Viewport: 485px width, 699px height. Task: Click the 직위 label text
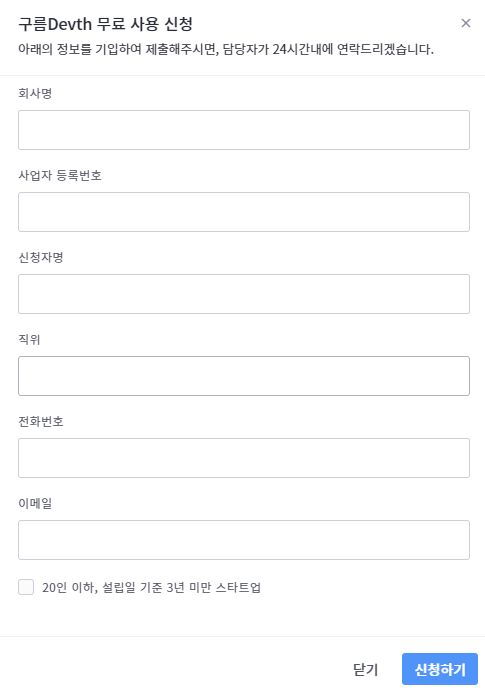pyautogui.click(x=29, y=339)
